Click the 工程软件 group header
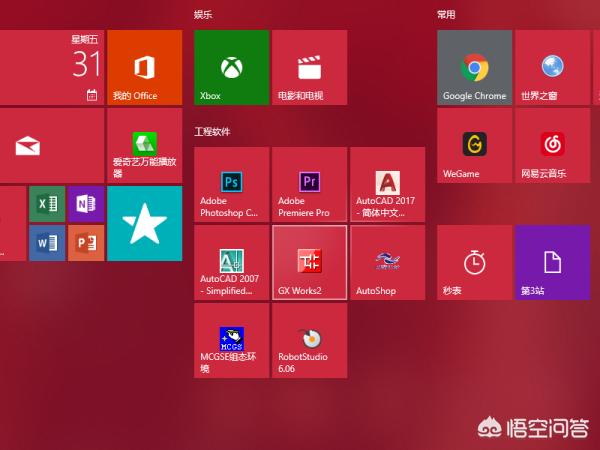This screenshot has height=450, width=600. (x=212, y=132)
